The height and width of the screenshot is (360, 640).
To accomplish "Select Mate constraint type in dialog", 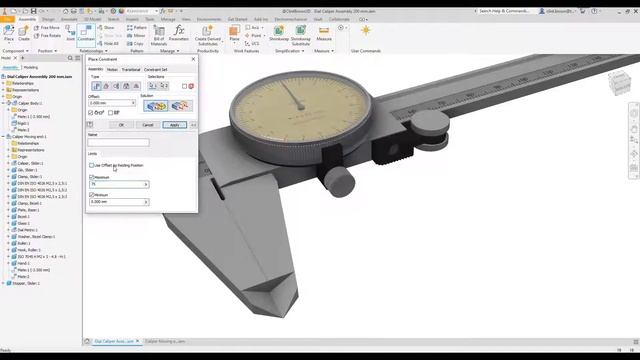I will tap(97, 86).
